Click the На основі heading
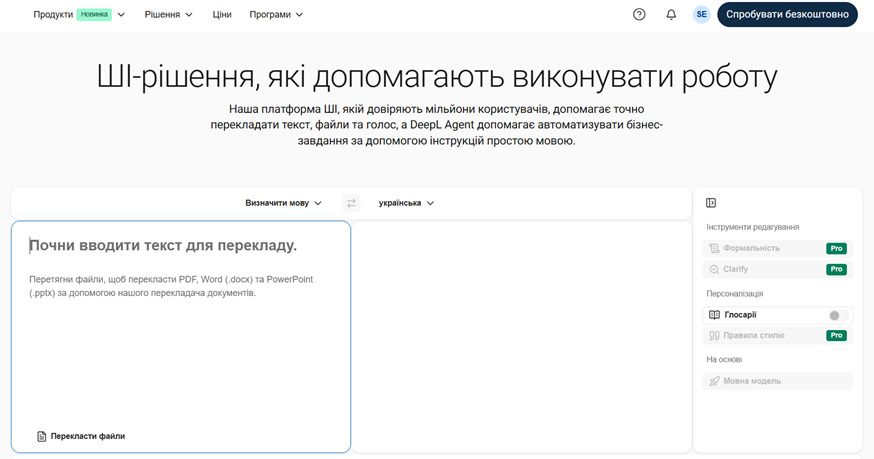The width and height of the screenshot is (874, 459). 724,360
